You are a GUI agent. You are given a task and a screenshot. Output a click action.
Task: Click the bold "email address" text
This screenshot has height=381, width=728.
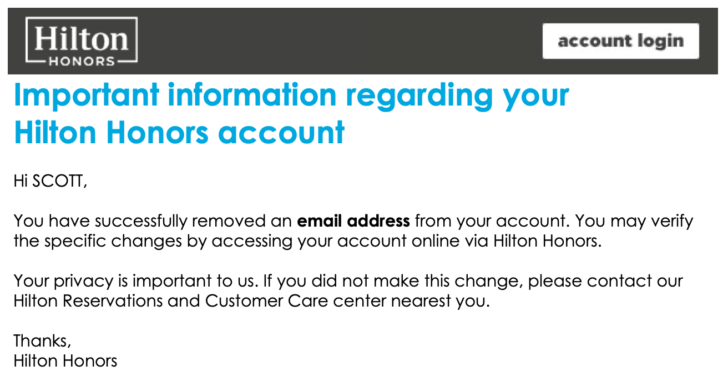click(x=353, y=220)
